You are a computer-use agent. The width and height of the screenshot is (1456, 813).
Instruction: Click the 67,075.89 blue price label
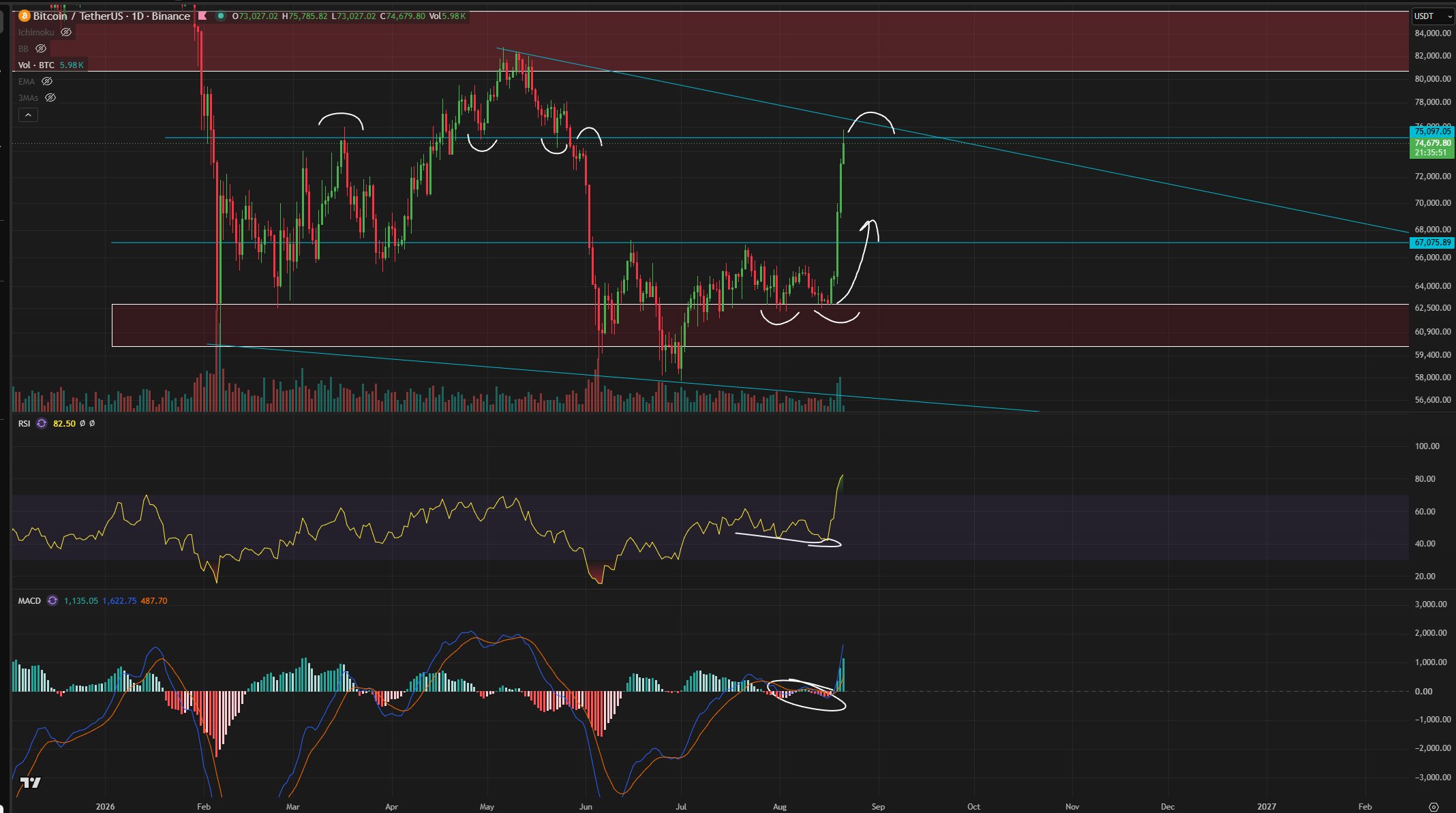[1432, 243]
